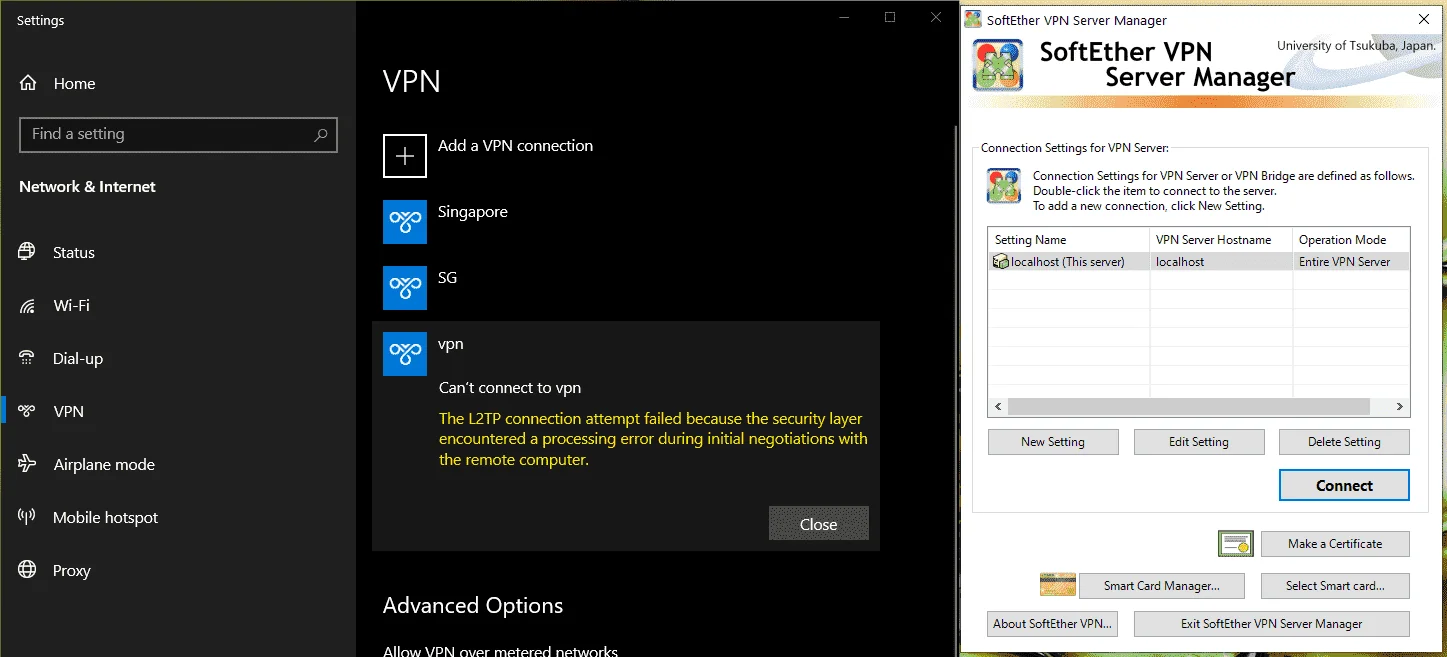Viewport: 1447px width, 657px height.
Task: Click Exit SoftEther VPN Server Manager
Action: pos(1271,624)
